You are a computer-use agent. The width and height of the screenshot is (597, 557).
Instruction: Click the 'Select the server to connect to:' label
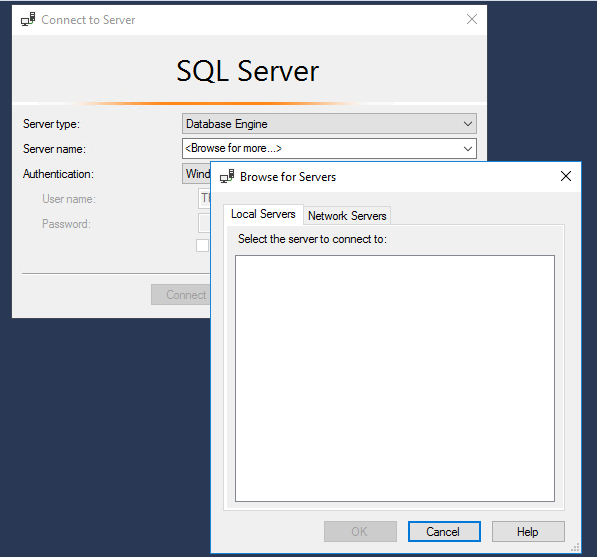click(x=312, y=239)
